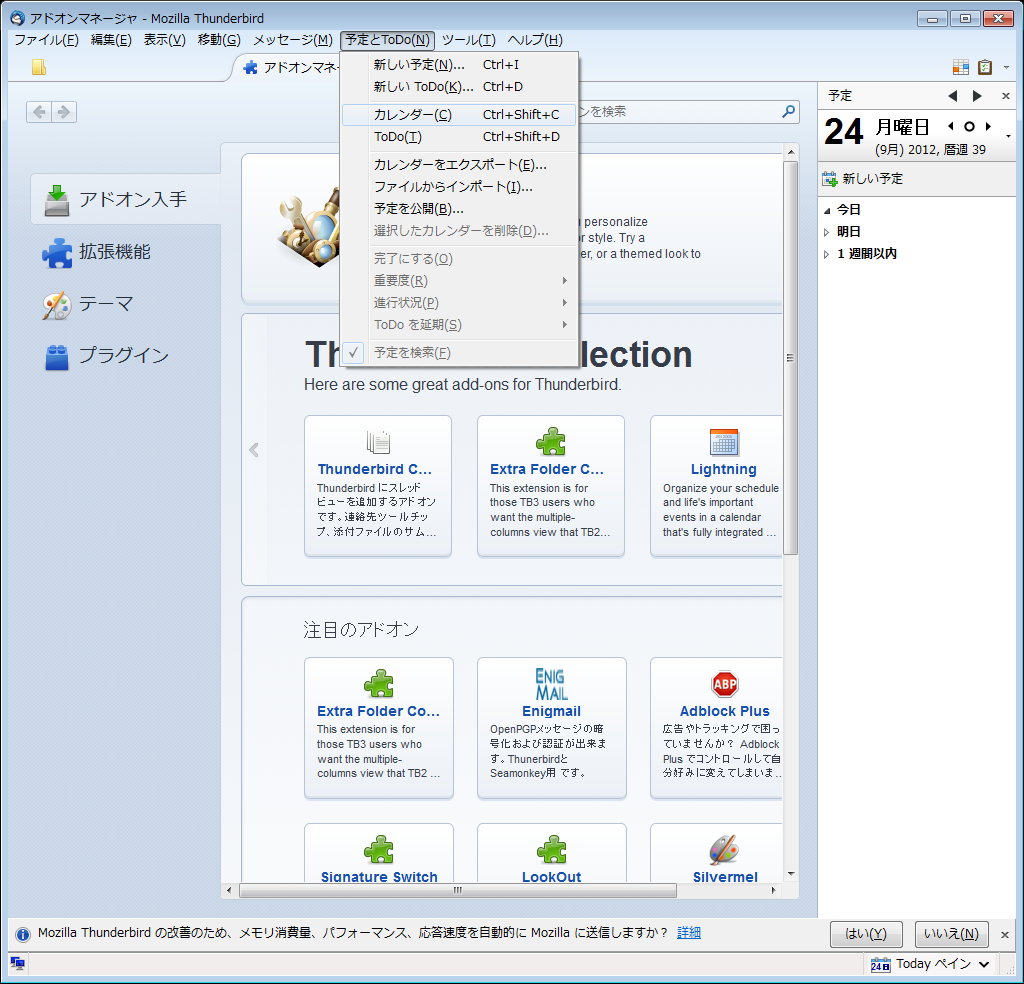Image resolution: width=1024 pixels, height=984 pixels.
Task: Open the Today ペイン dropdown arrow
Action: (x=984, y=964)
